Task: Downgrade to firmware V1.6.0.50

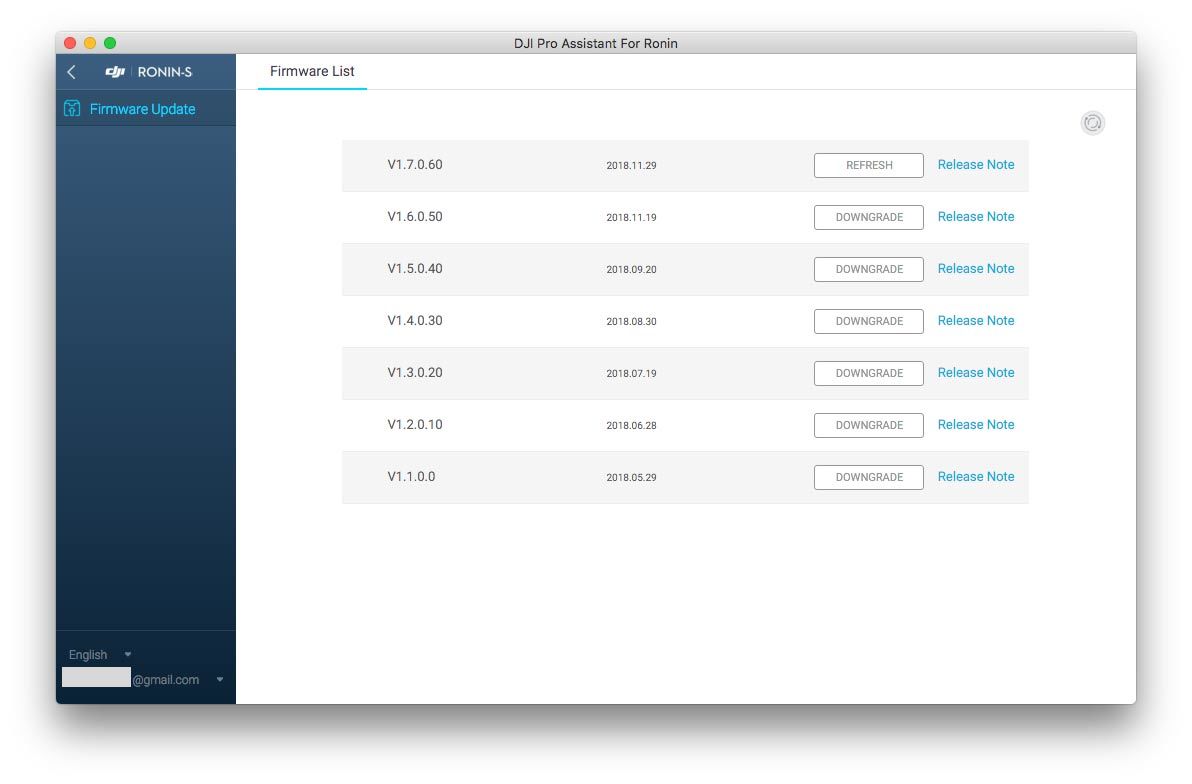Action: (869, 217)
